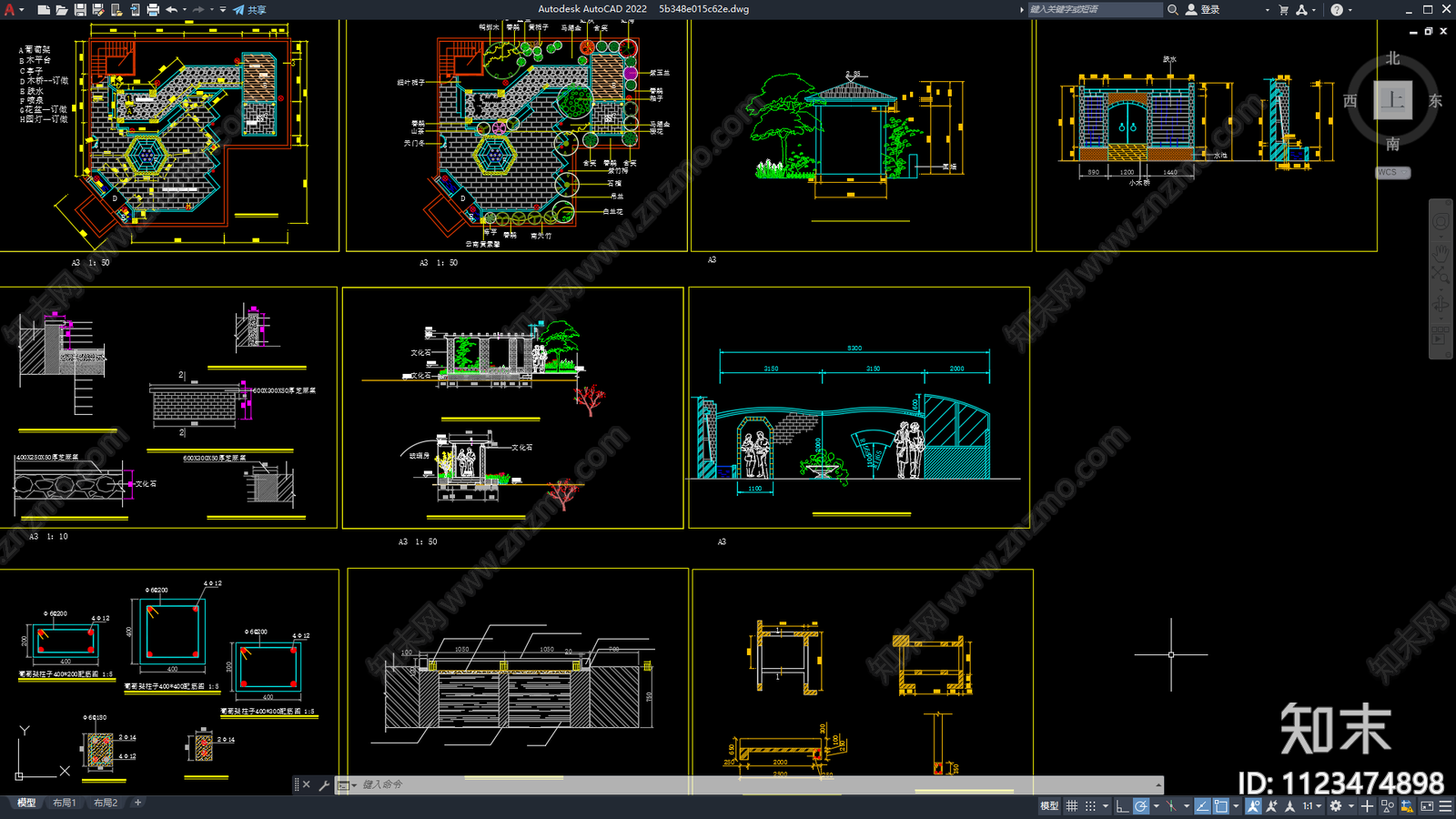Click the Isolate Objects shapes icon
The height and width of the screenshot is (819, 1456).
(x=1388, y=806)
